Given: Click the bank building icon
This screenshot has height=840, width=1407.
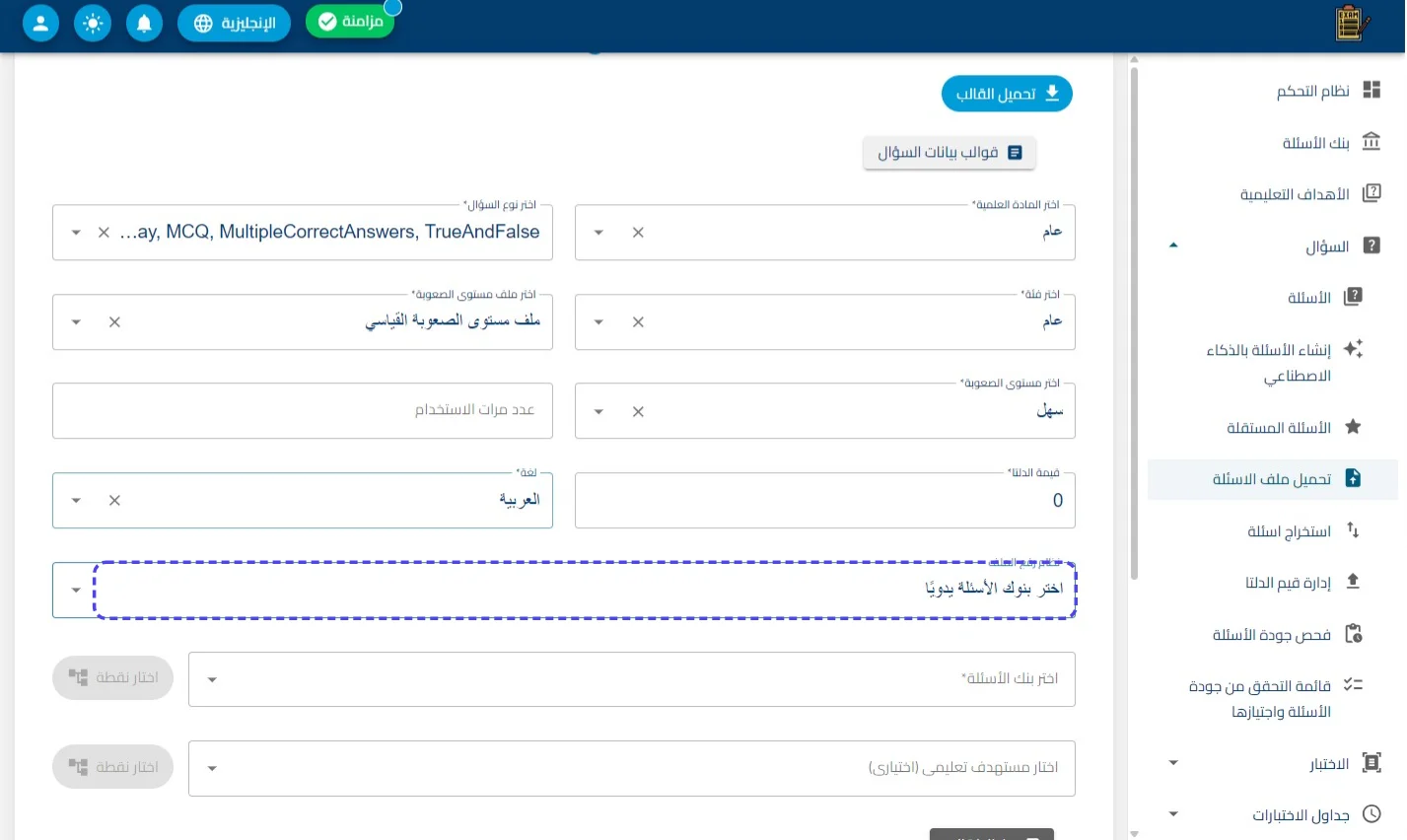Looking at the screenshot, I should tap(1372, 141).
